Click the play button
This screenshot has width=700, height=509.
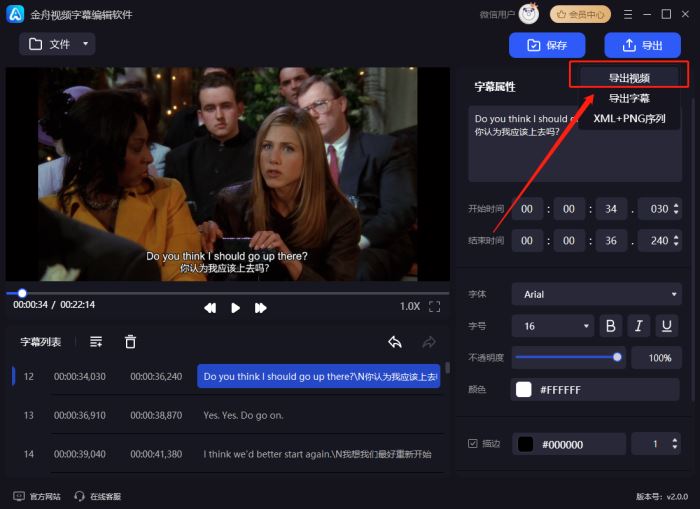[235, 308]
